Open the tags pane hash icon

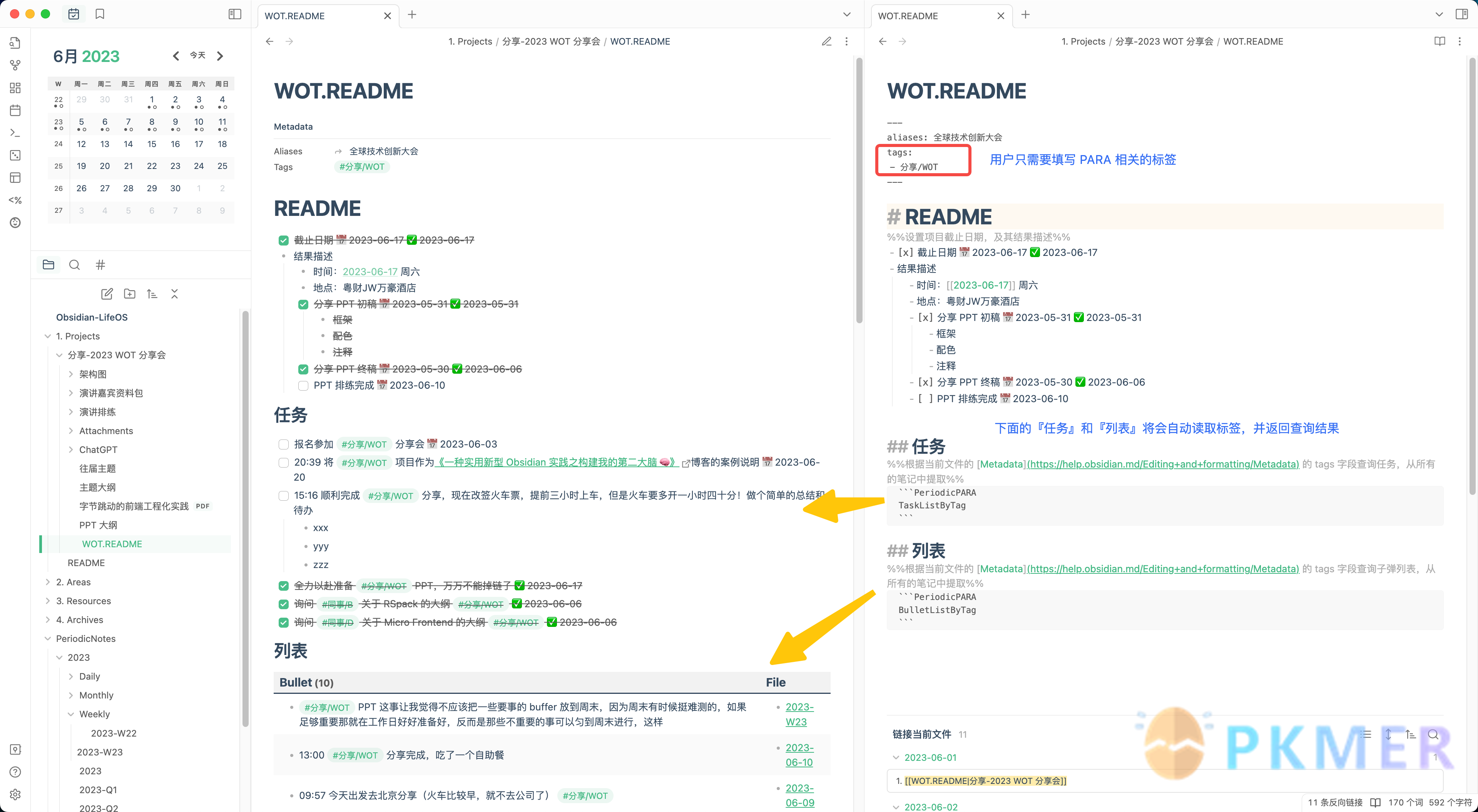coord(100,264)
